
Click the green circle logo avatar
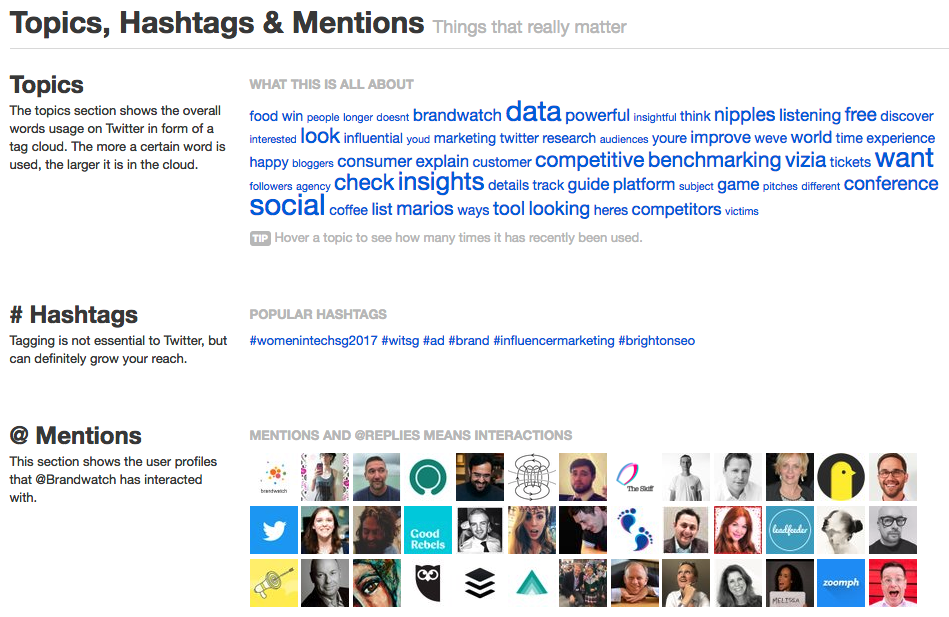(428, 477)
